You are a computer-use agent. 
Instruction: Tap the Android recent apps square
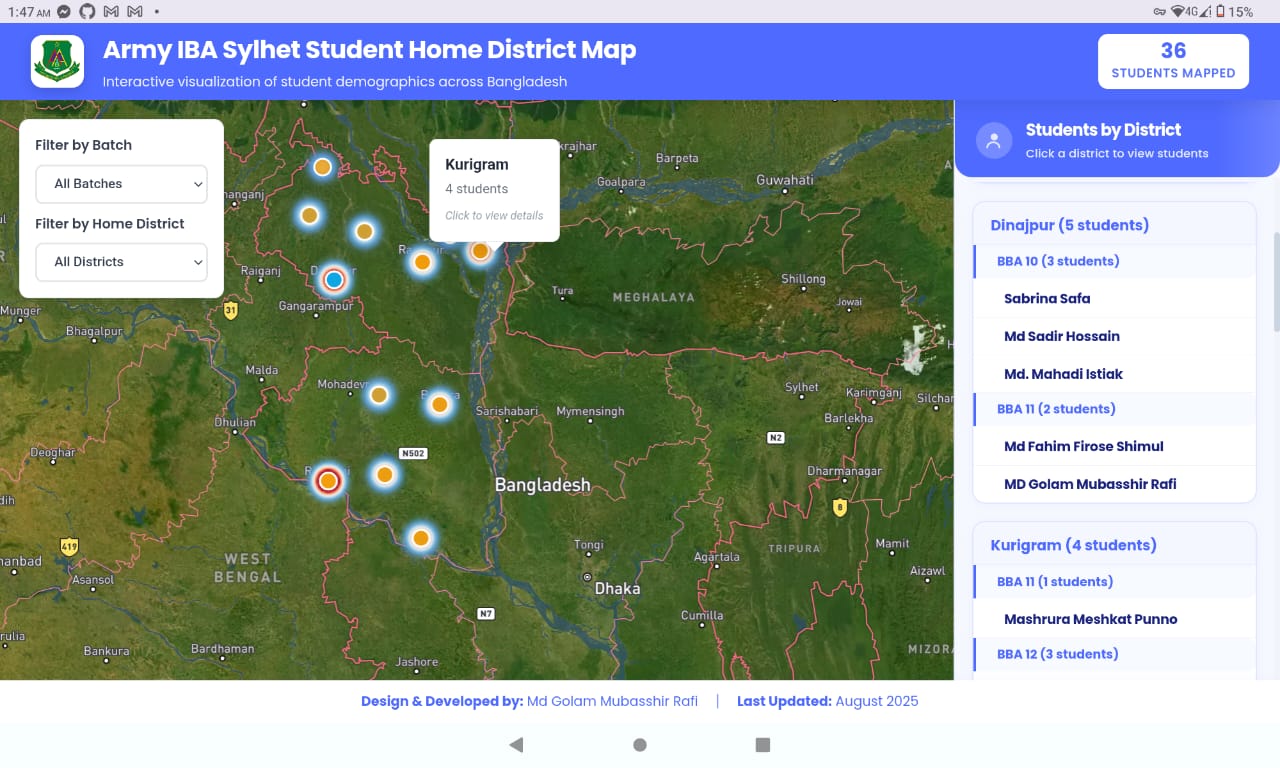click(763, 745)
